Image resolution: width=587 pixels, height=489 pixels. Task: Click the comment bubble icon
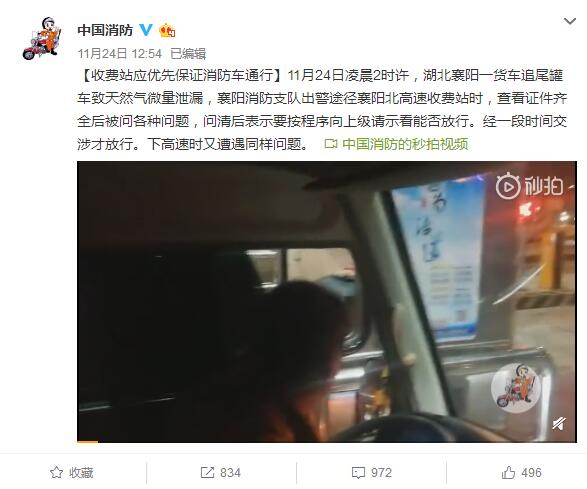coord(358,473)
